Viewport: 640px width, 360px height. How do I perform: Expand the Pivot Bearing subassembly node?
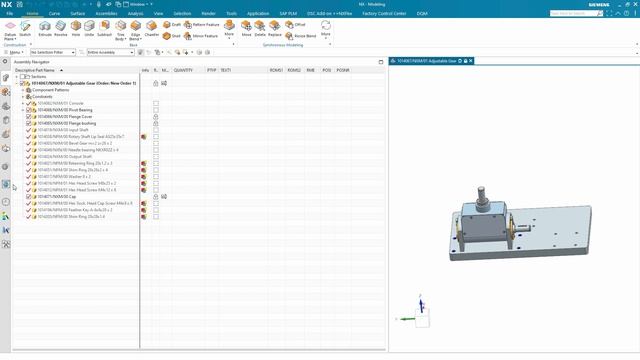23,110
